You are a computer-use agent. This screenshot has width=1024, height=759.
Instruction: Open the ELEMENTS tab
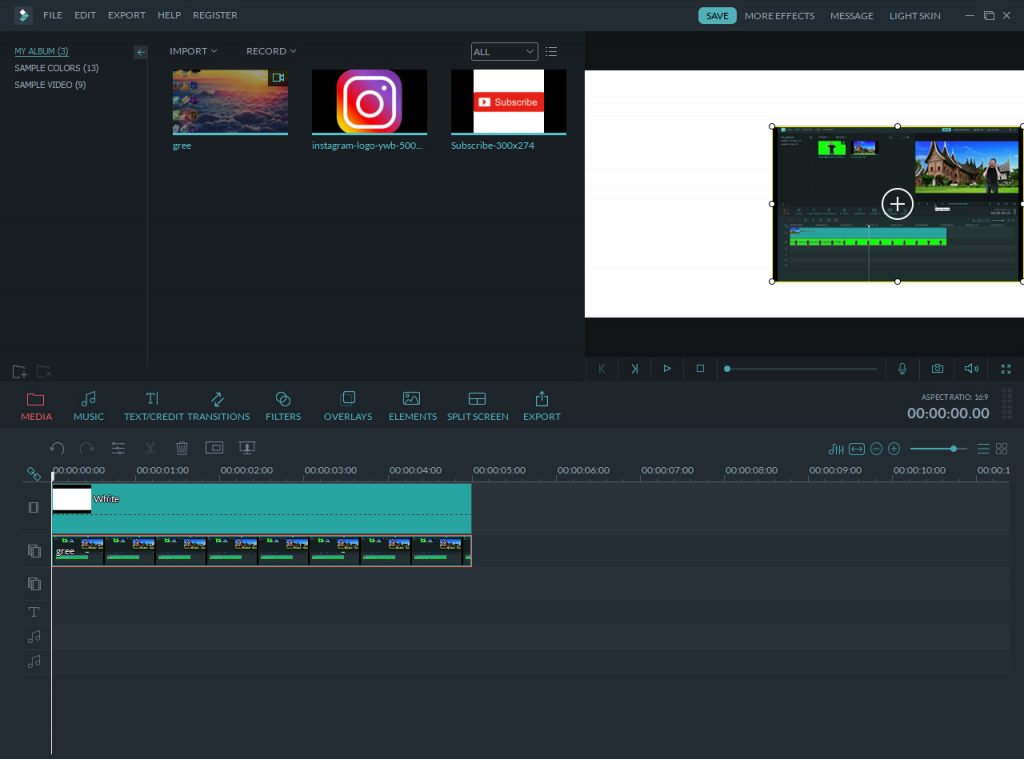[x=412, y=406]
